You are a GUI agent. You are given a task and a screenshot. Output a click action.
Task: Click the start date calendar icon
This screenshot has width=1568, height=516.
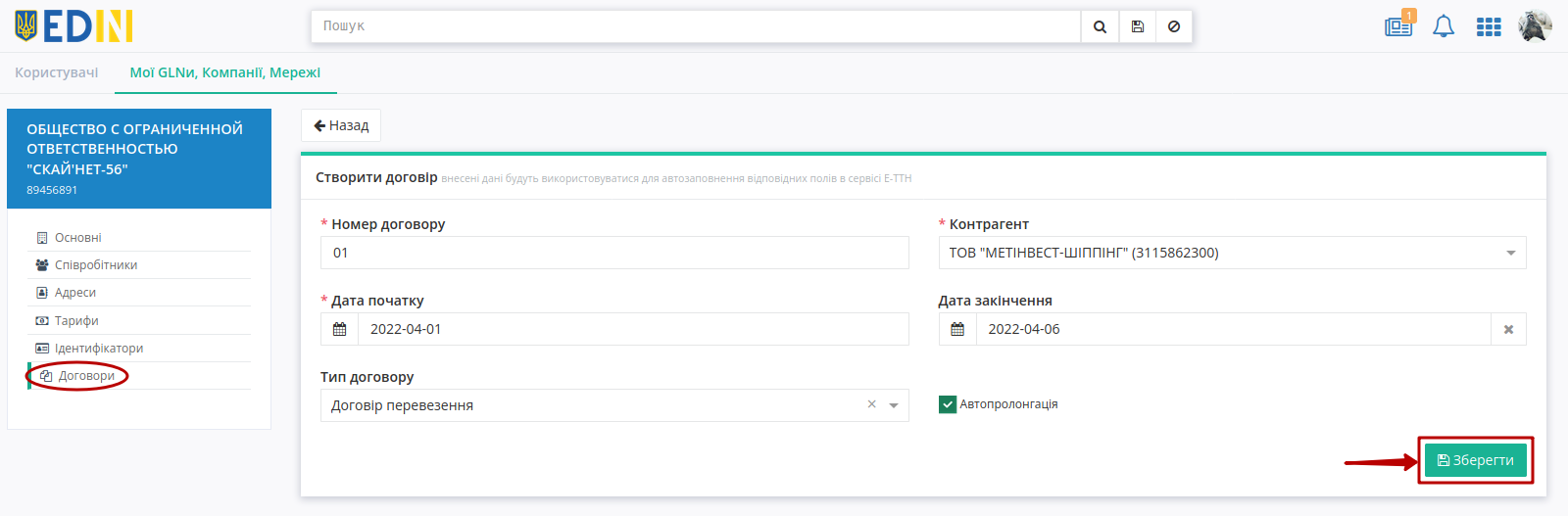pyautogui.click(x=340, y=329)
